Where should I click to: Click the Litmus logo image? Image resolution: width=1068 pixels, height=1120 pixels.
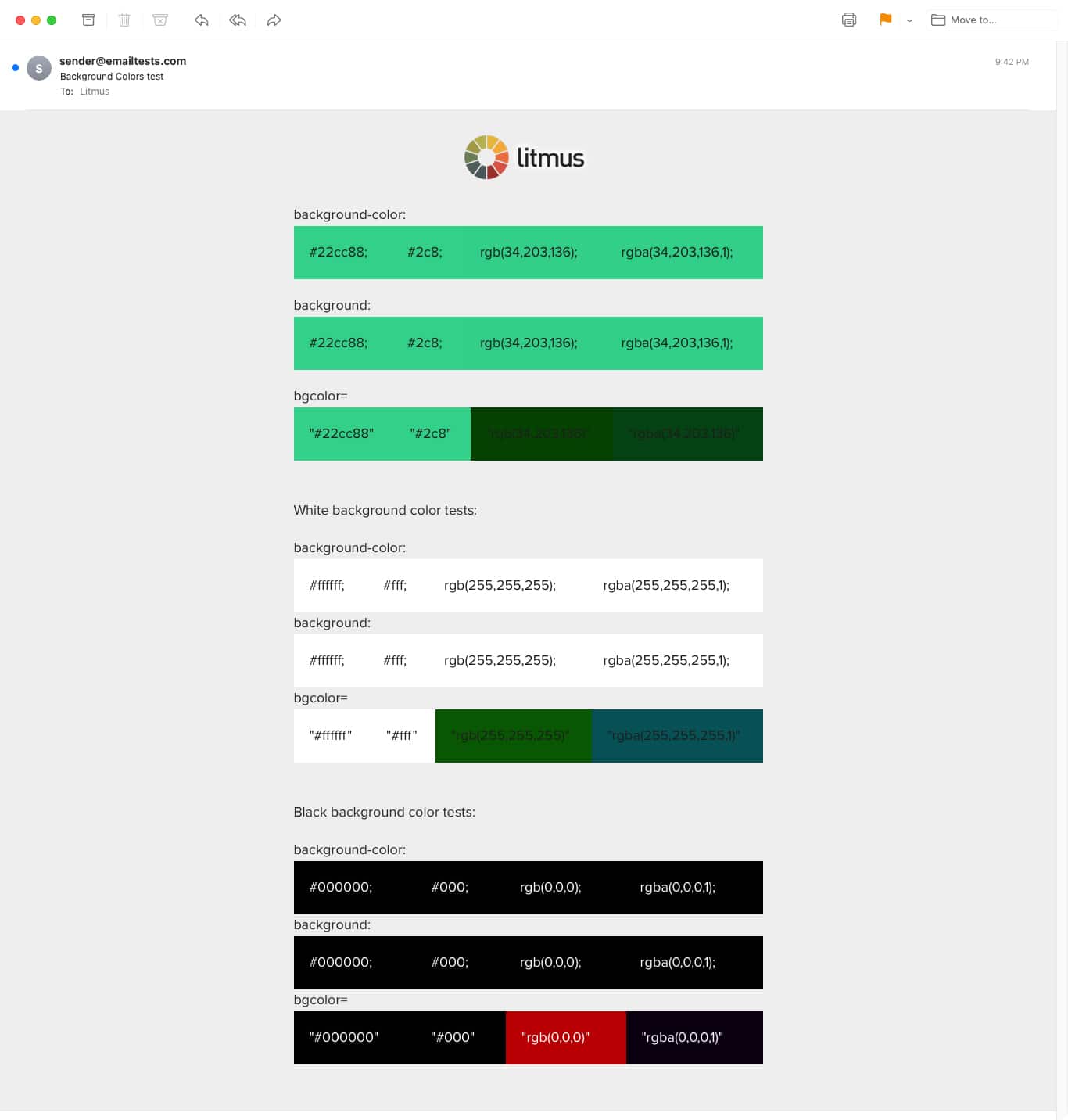[x=525, y=157]
